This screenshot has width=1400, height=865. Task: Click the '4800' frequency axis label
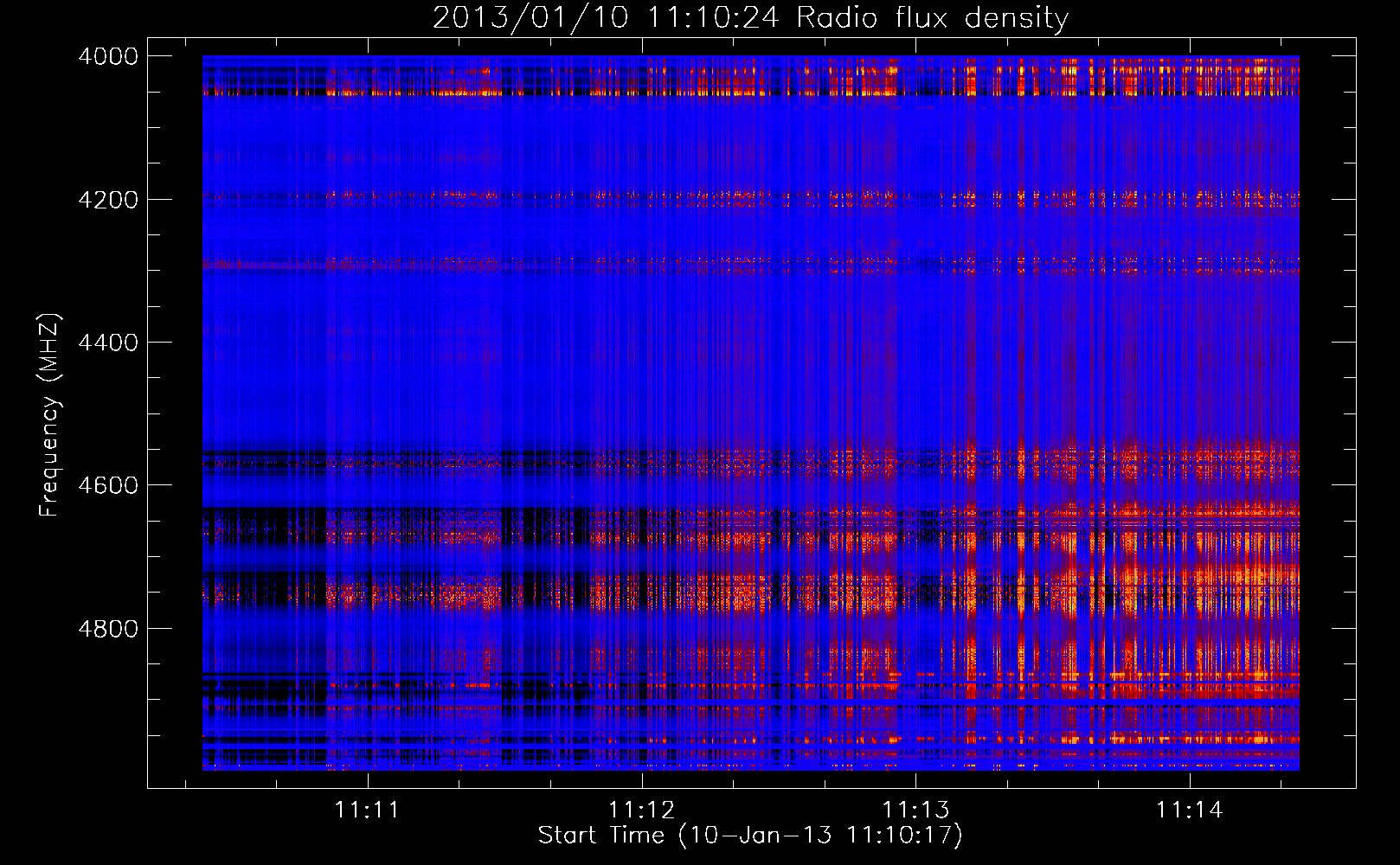(x=108, y=628)
